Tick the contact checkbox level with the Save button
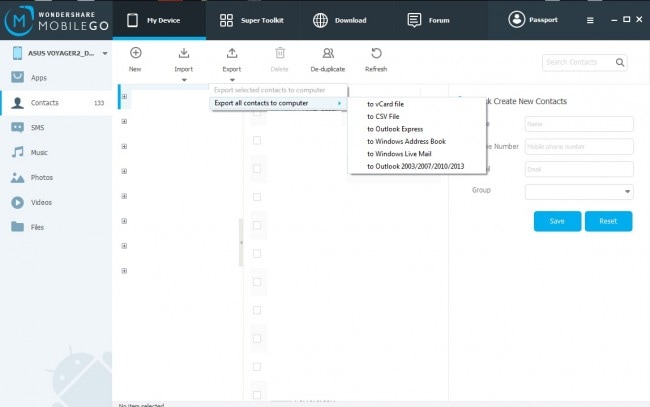 [x=257, y=225]
